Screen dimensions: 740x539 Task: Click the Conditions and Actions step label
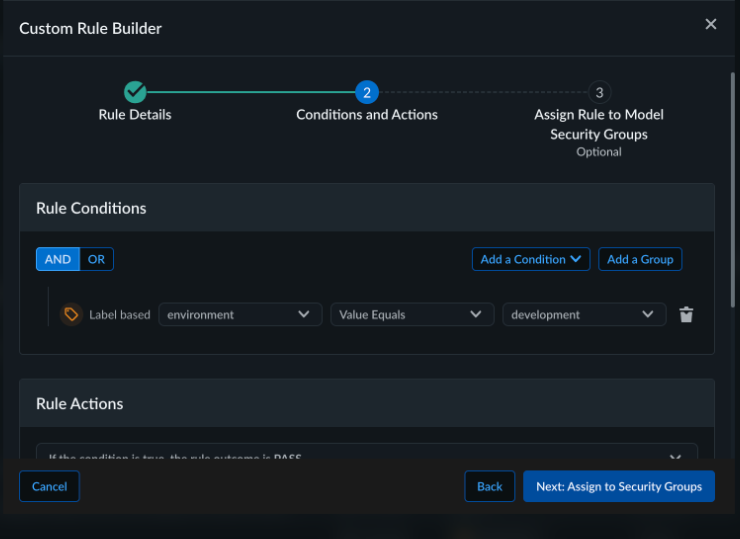tap(367, 115)
